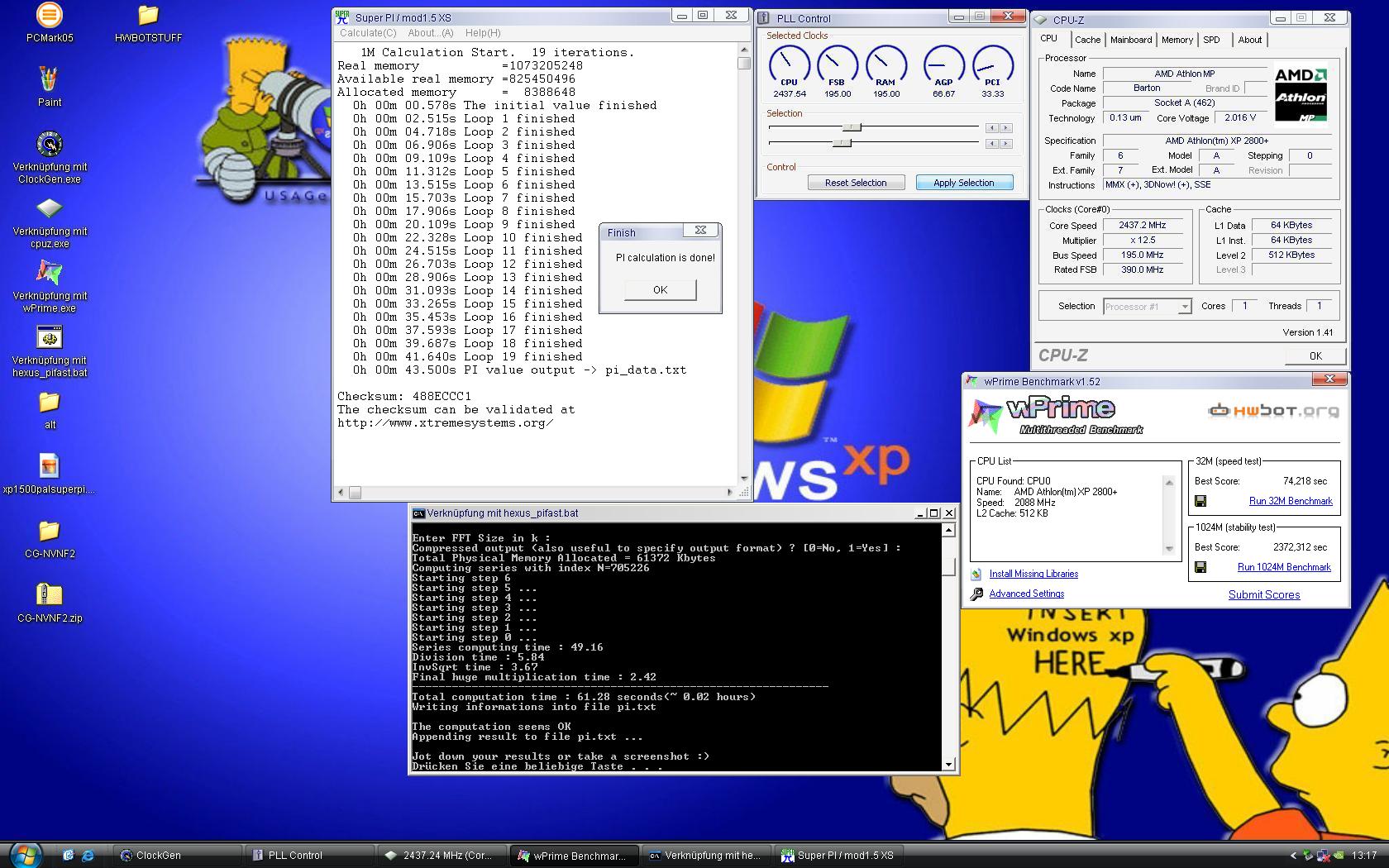
Task: Click the Install Missing Libraries icon
Action: tap(976, 574)
